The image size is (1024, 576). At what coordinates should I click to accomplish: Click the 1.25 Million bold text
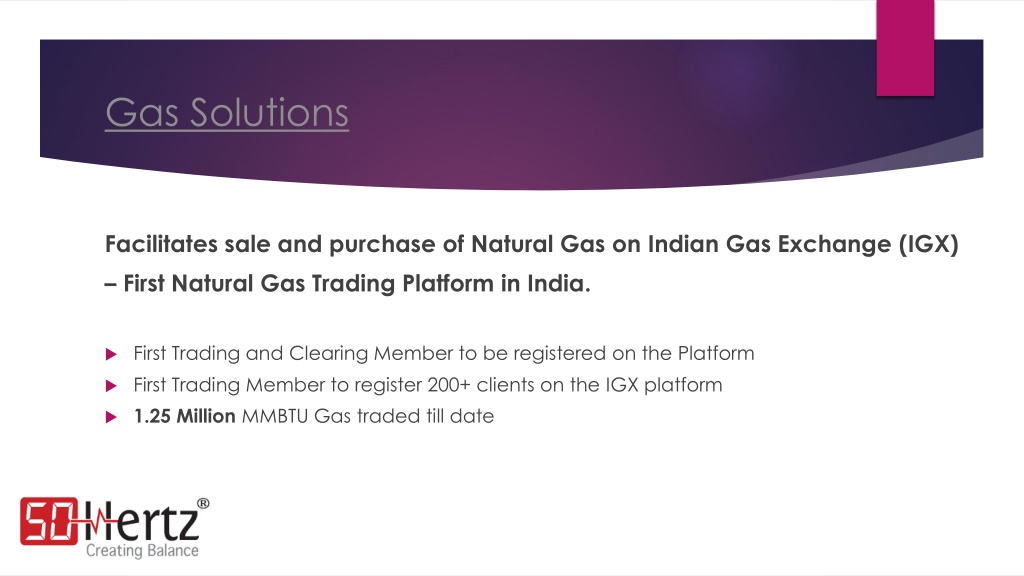(184, 416)
